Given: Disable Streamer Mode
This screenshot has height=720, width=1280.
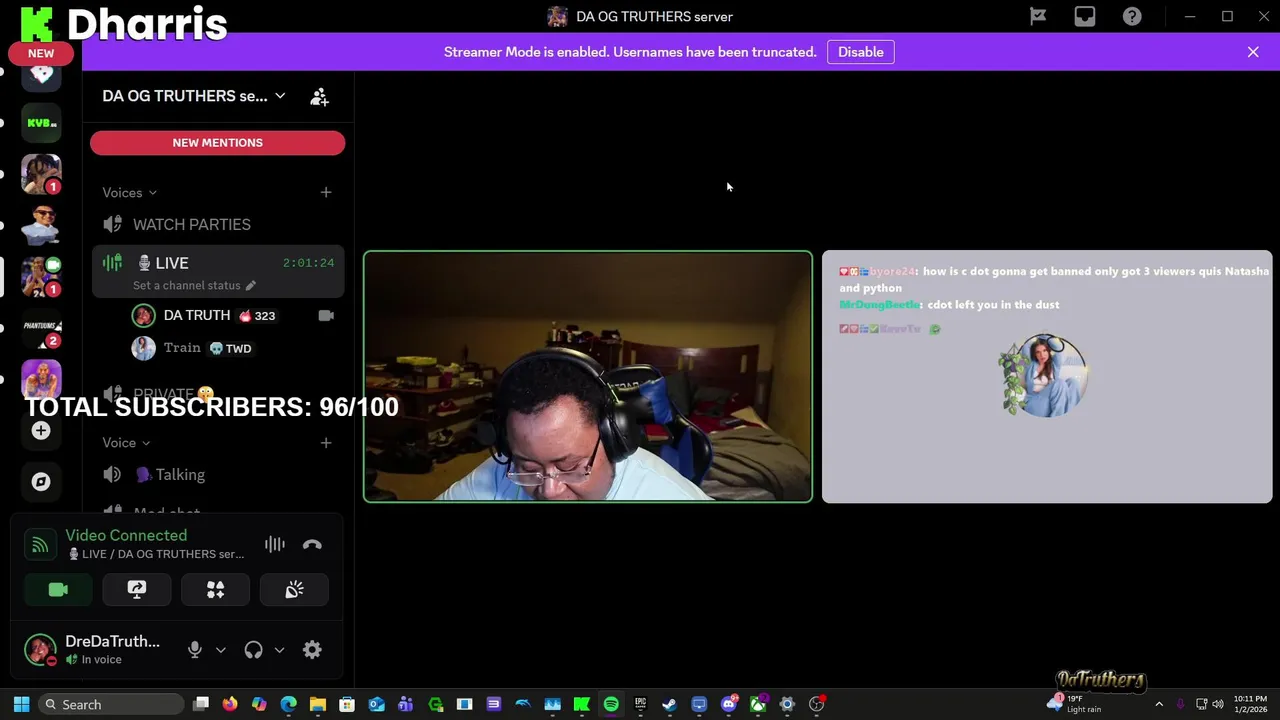Looking at the screenshot, I should pos(861,52).
